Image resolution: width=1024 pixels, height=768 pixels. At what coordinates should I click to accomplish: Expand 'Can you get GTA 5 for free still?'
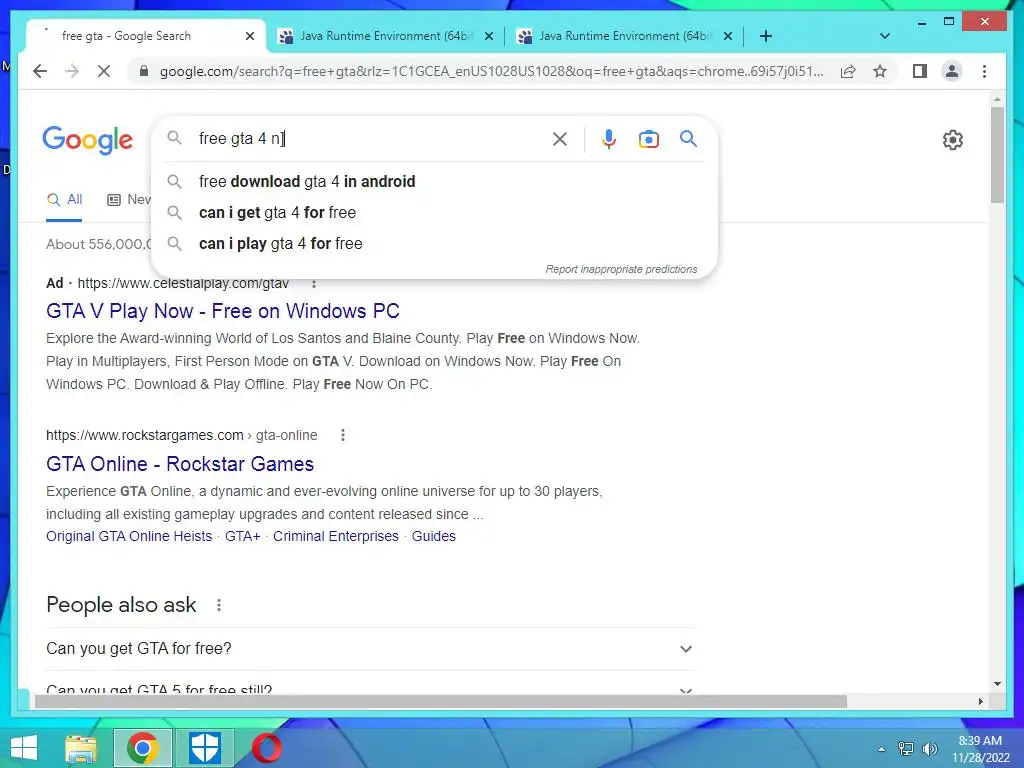point(371,684)
